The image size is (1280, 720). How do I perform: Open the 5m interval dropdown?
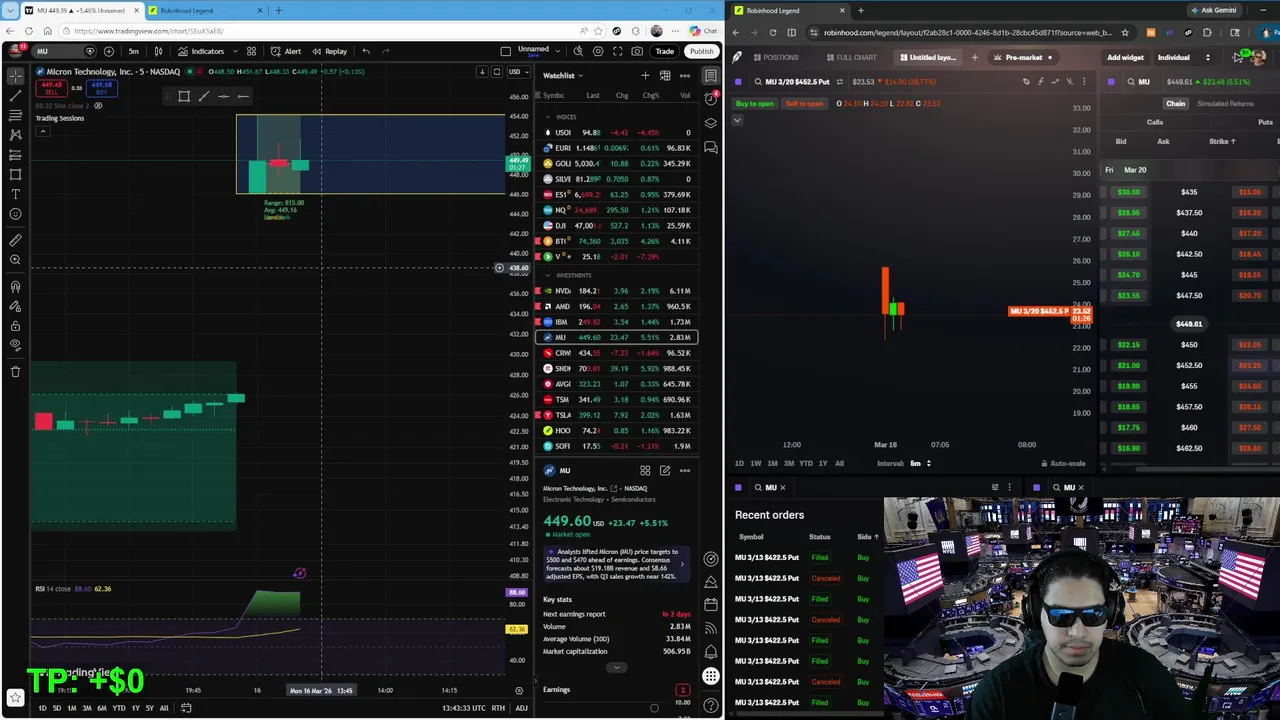point(133,51)
